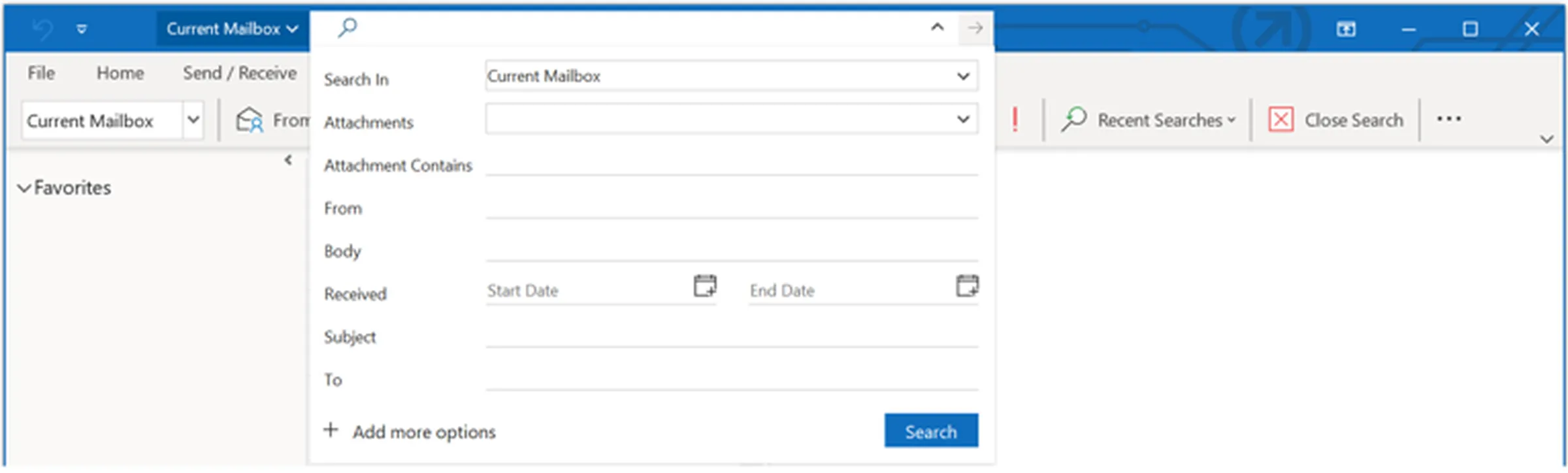1568x473 pixels.
Task: Click the End Date field
Action: coord(851,291)
